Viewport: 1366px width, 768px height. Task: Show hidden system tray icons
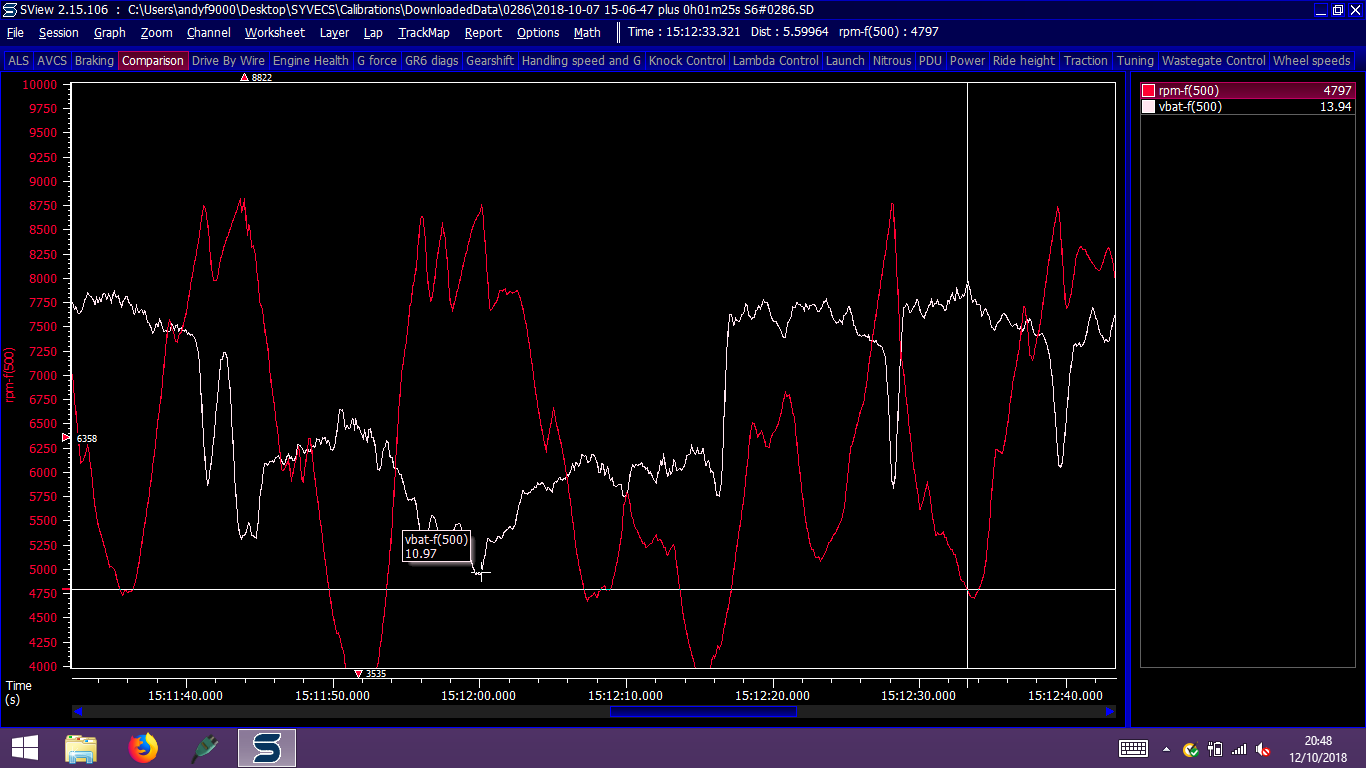click(1166, 749)
